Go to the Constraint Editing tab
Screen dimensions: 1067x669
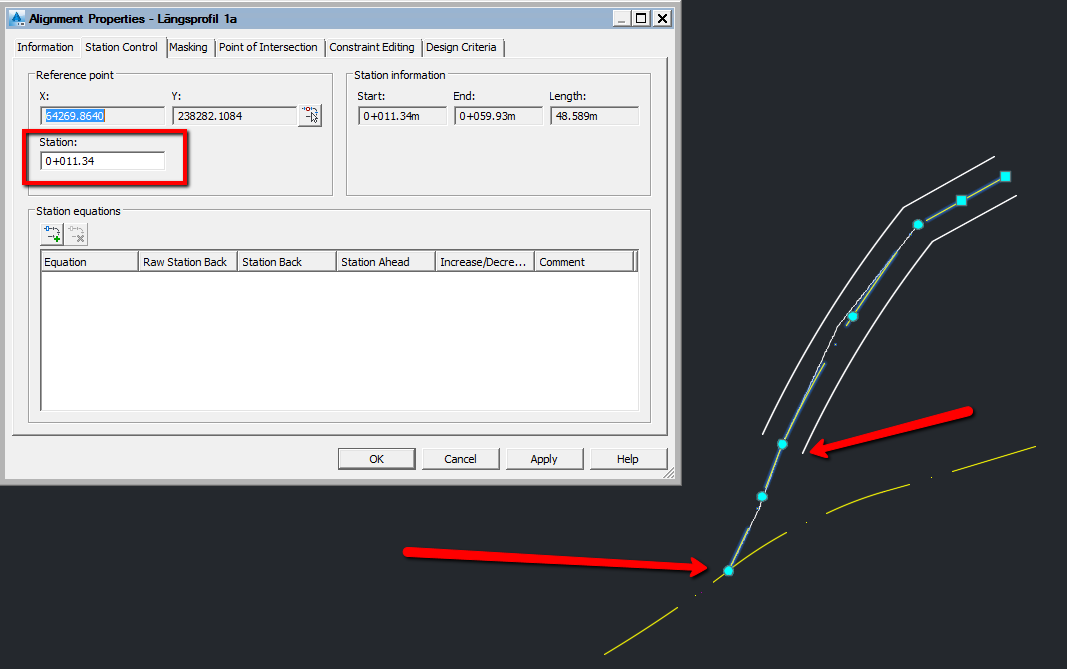[372, 48]
